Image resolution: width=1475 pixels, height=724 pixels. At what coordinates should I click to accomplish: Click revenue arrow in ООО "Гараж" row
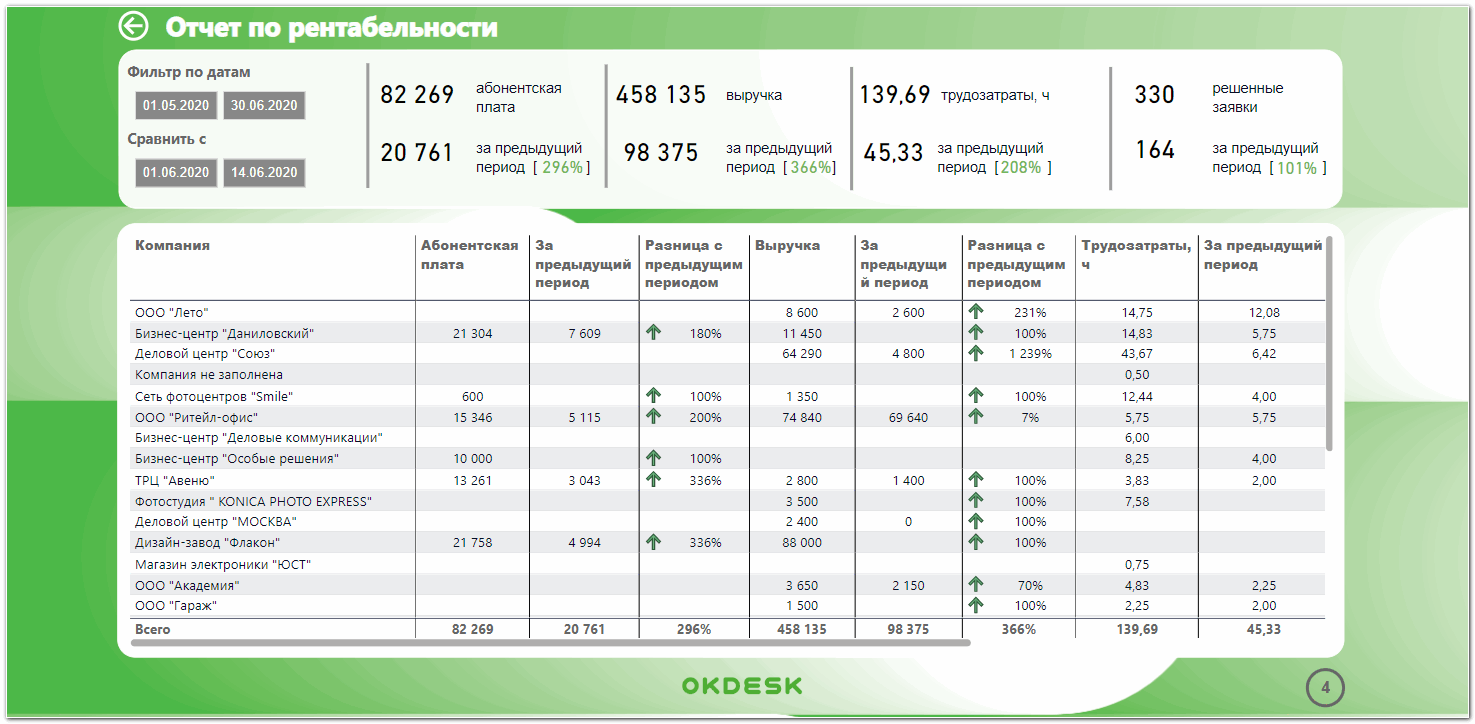point(976,605)
